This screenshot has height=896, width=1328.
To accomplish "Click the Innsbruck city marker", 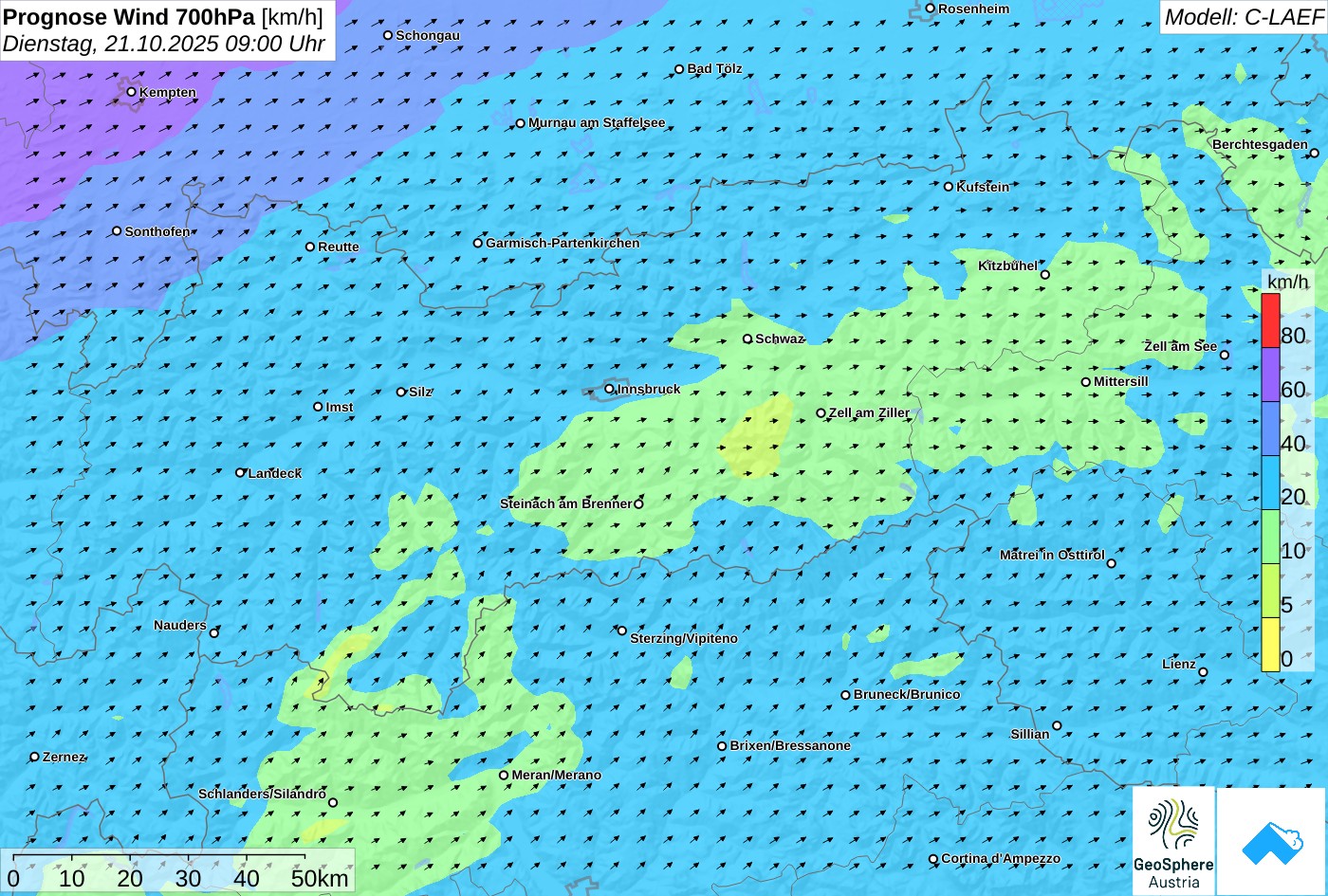I will pos(610,389).
